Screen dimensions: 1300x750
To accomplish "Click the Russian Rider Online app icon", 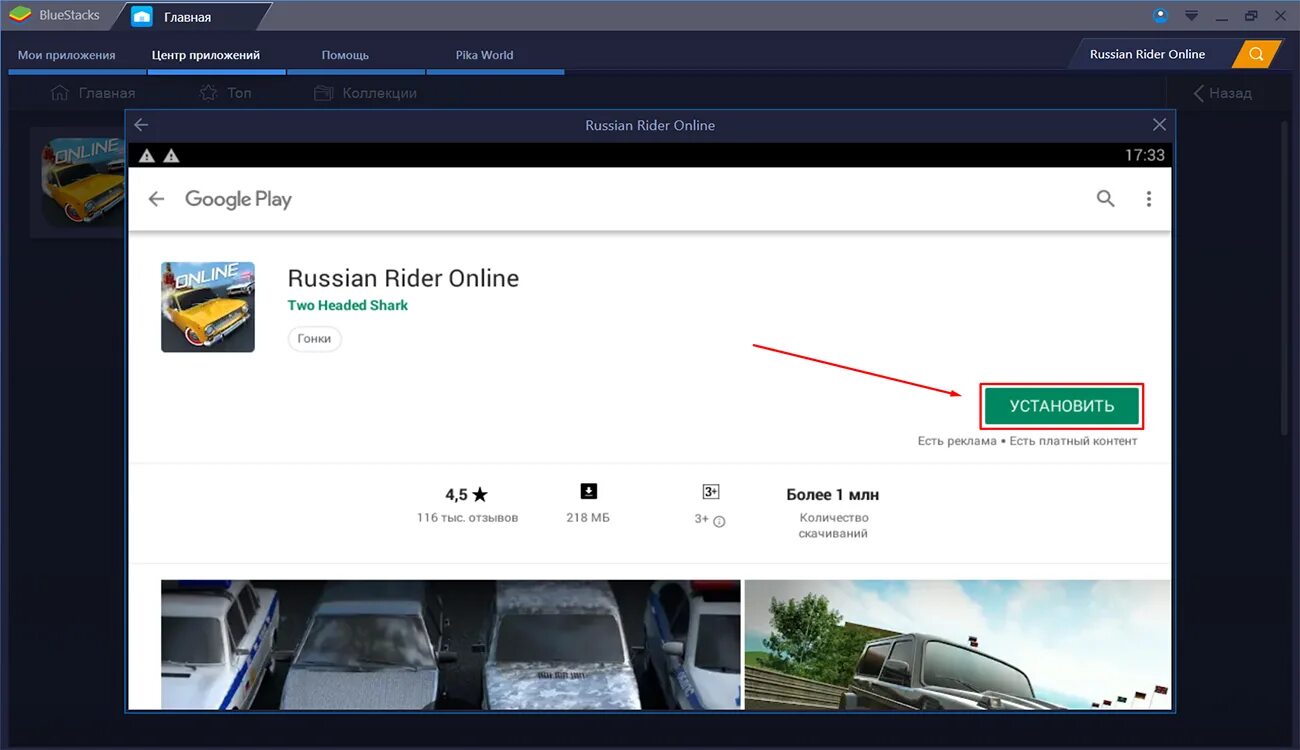I will (x=208, y=307).
